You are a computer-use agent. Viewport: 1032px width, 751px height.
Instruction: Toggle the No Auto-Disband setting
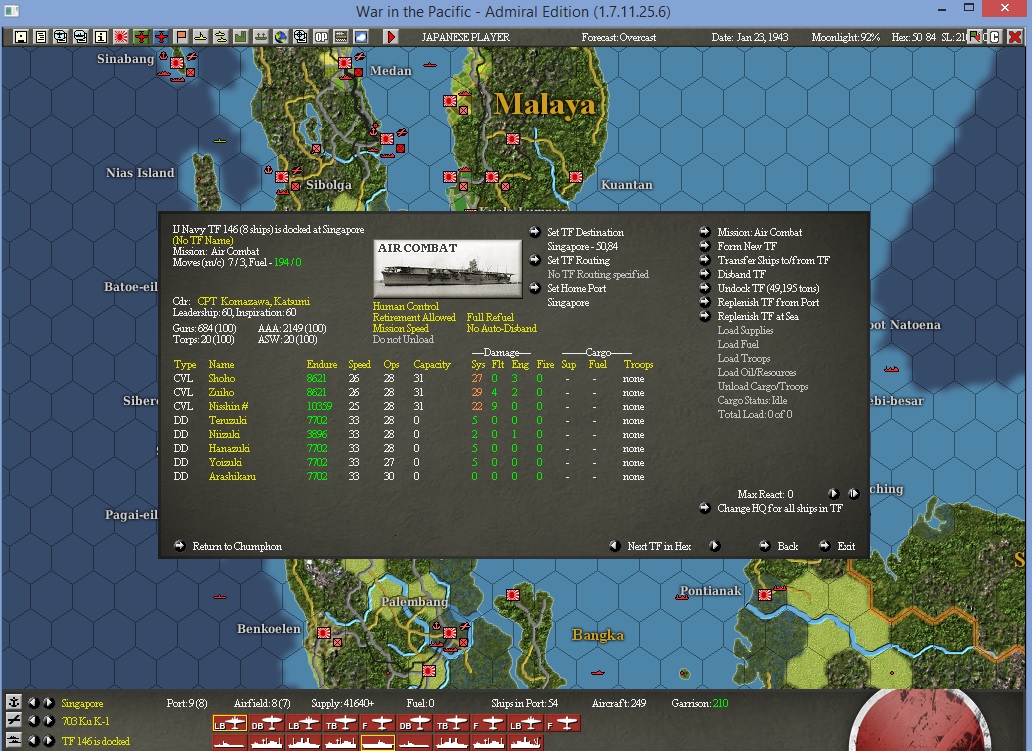click(502, 328)
